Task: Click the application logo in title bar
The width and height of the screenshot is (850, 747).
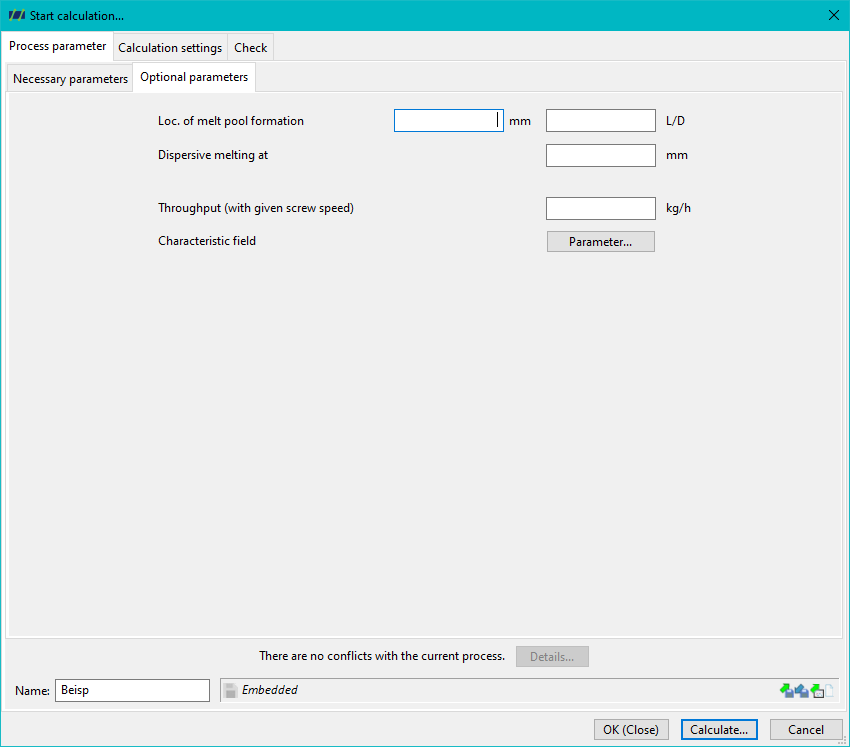Action: (x=17, y=15)
